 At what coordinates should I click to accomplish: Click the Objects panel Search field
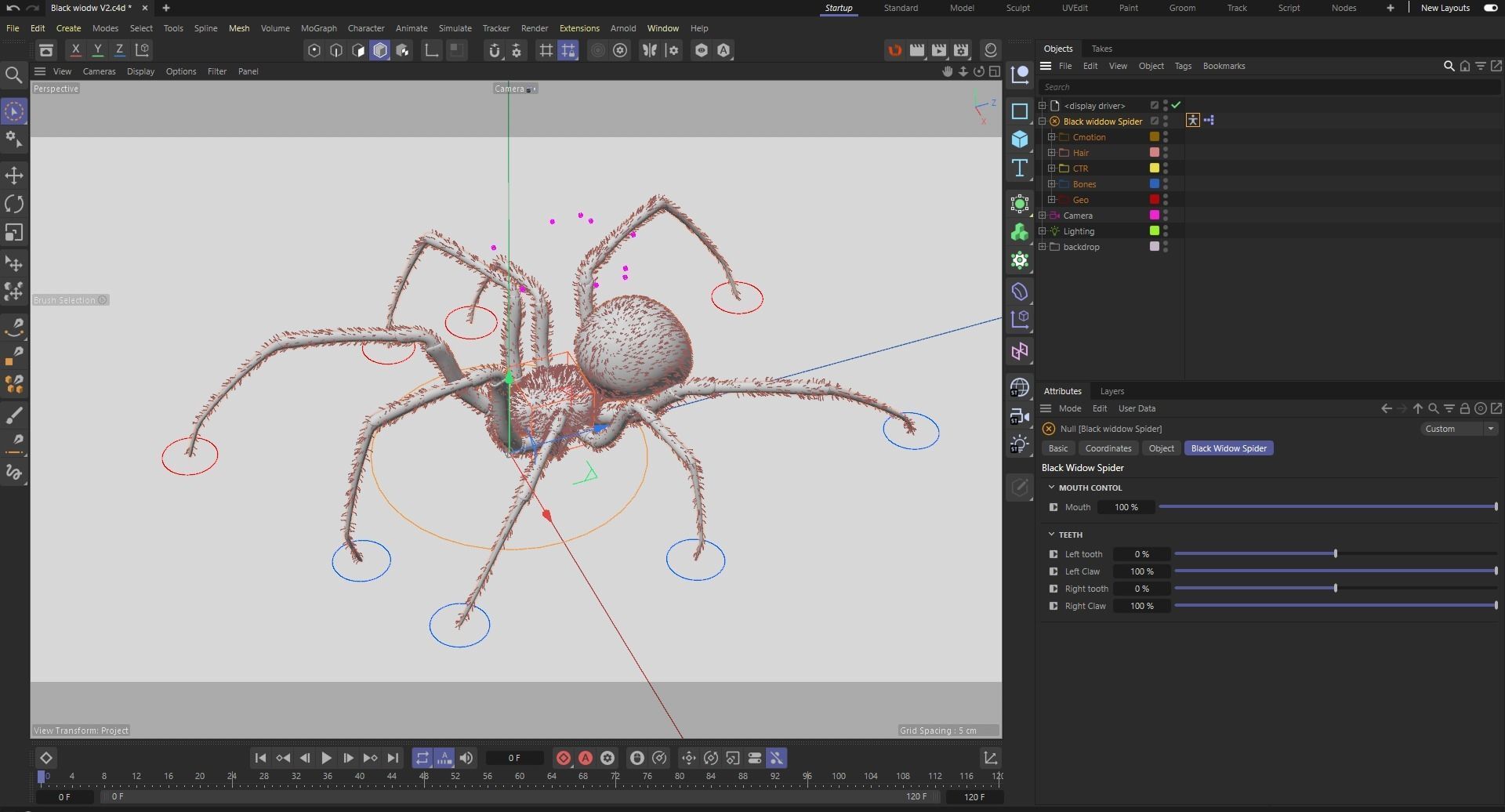(x=1268, y=87)
